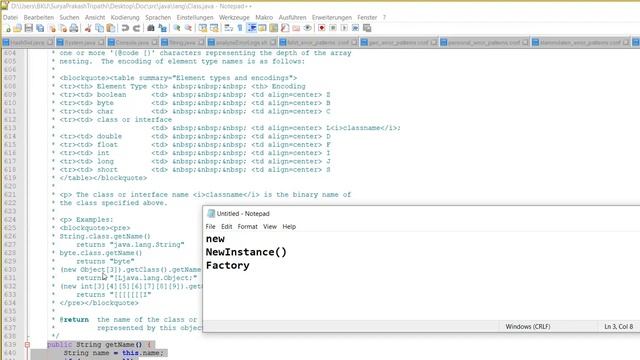Image resolution: width=640 pixels, height=360 pixels.
Task: Print the document with the printer icon
Action: coord(74,28)
